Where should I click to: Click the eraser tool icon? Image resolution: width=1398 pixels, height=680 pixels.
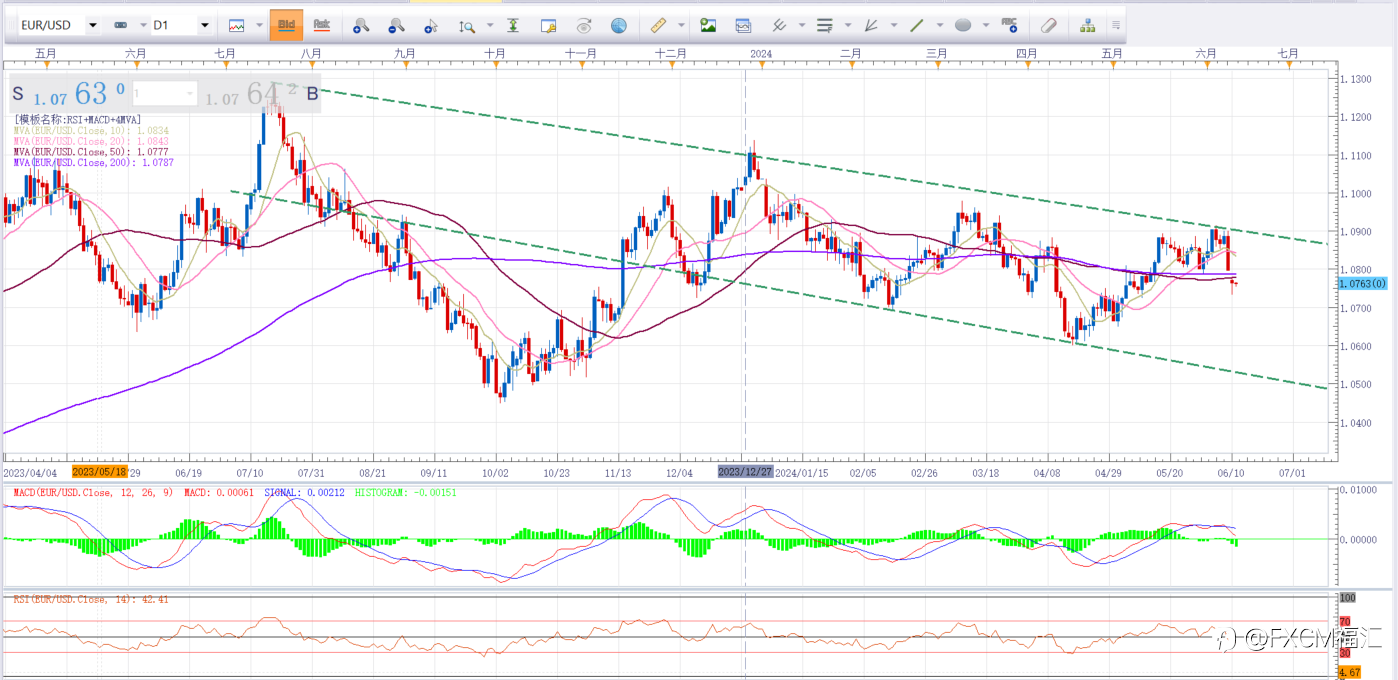tap(1048, 25)
